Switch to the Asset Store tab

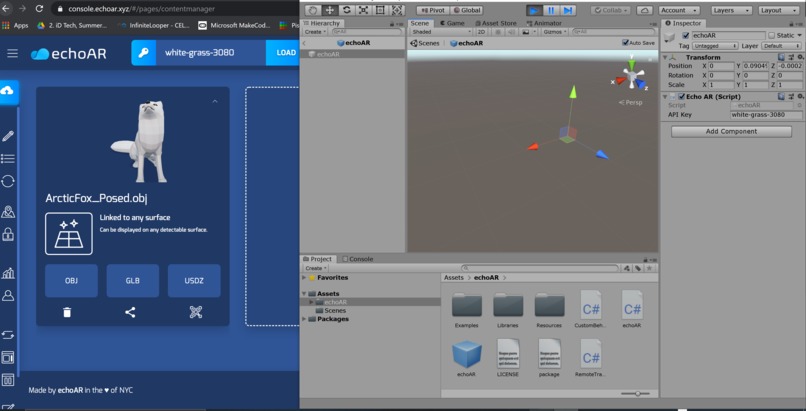[494, 23]
